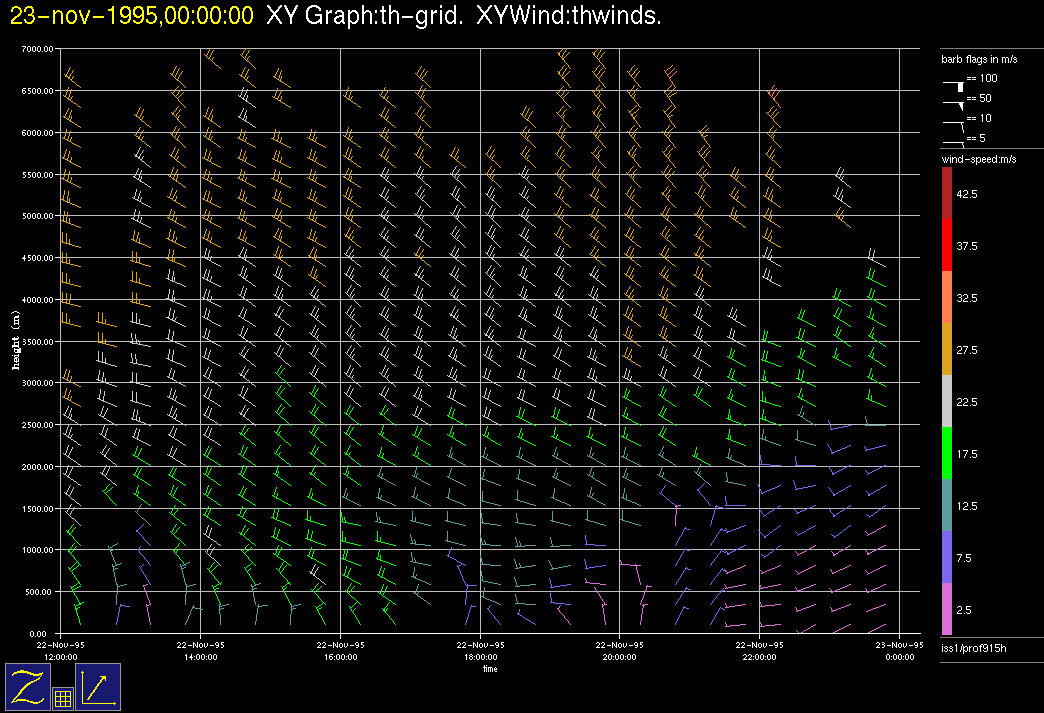1044x713 pixels.
Task: Click the XY graph arrow icon
Action: coord(98,687)
